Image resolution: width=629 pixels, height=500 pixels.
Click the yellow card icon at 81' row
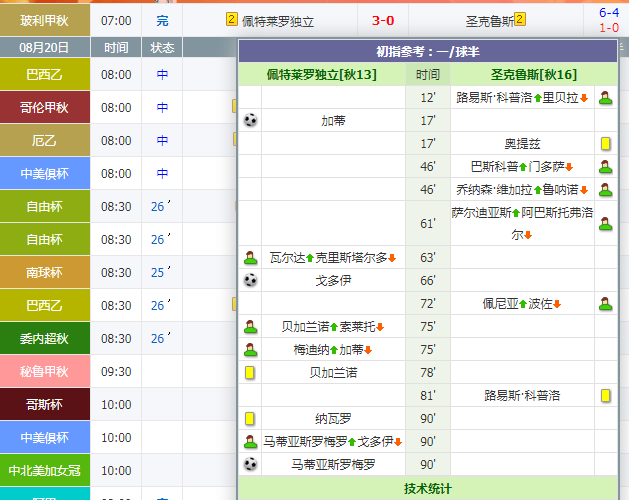click(x=605, y=396)
